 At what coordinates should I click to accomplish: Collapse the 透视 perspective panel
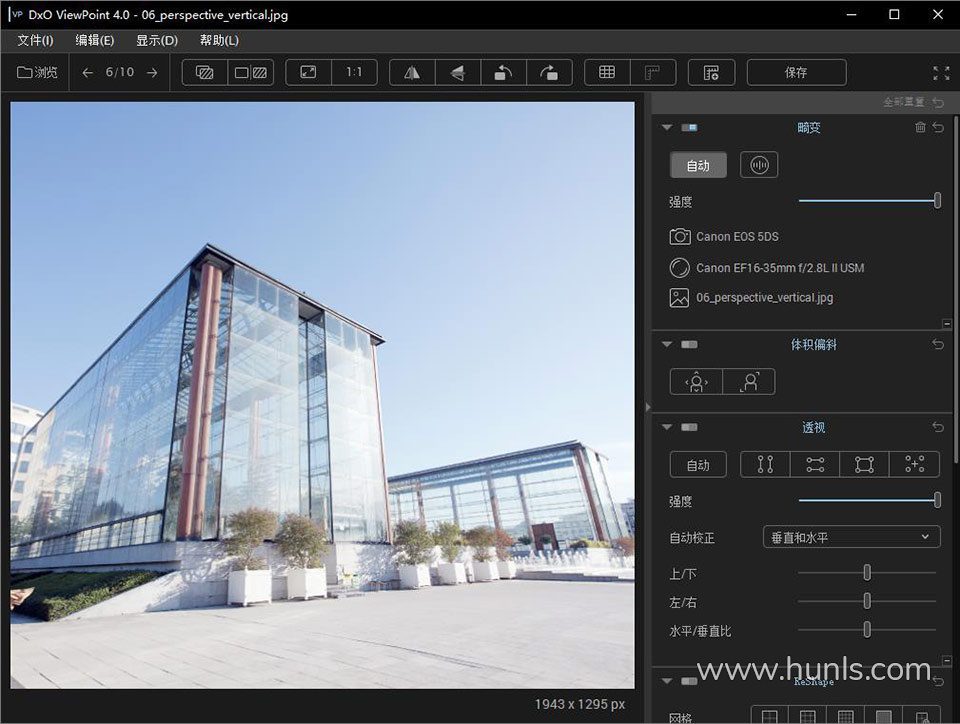[667, 427]
